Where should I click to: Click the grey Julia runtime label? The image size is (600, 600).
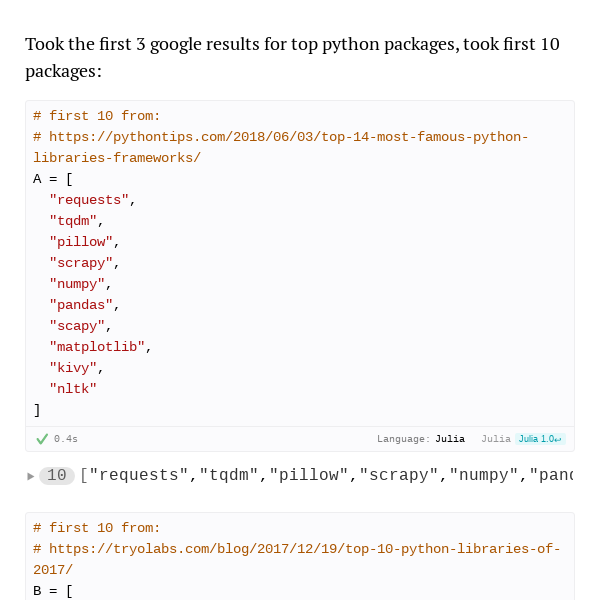coord(496,439)
